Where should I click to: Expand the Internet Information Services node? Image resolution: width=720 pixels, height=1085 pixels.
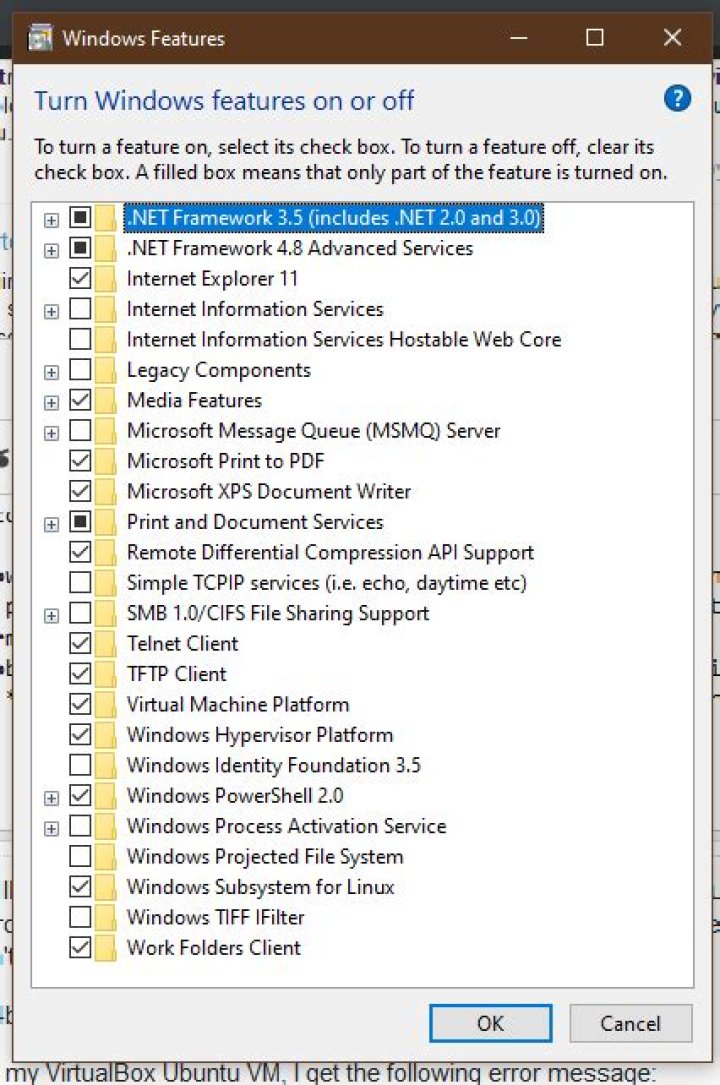pos(51,311)
